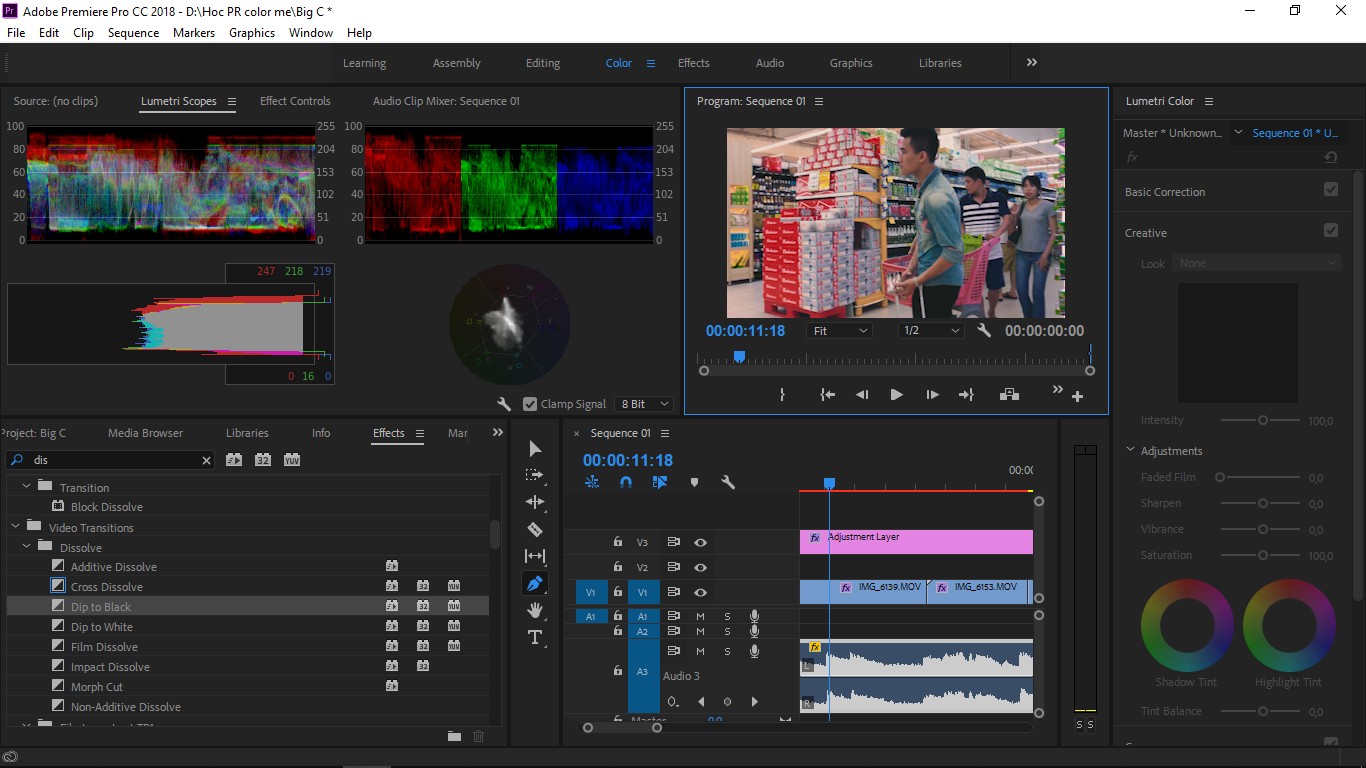Clear the effects search field
The image size is (1366, 768).
pos(207,460)
